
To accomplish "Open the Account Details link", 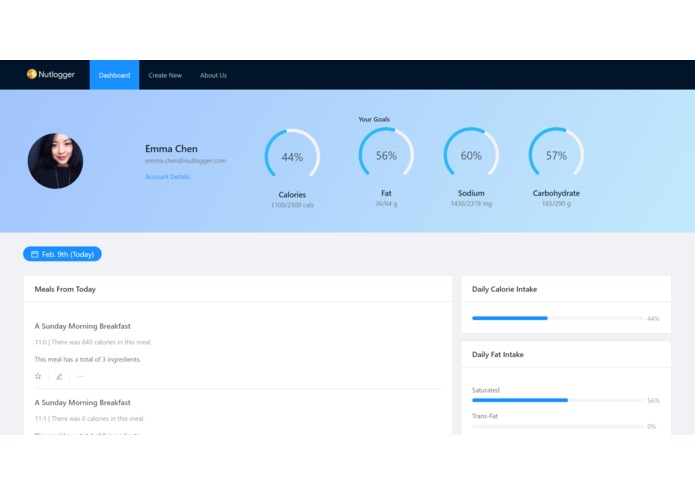I will 167,176.
